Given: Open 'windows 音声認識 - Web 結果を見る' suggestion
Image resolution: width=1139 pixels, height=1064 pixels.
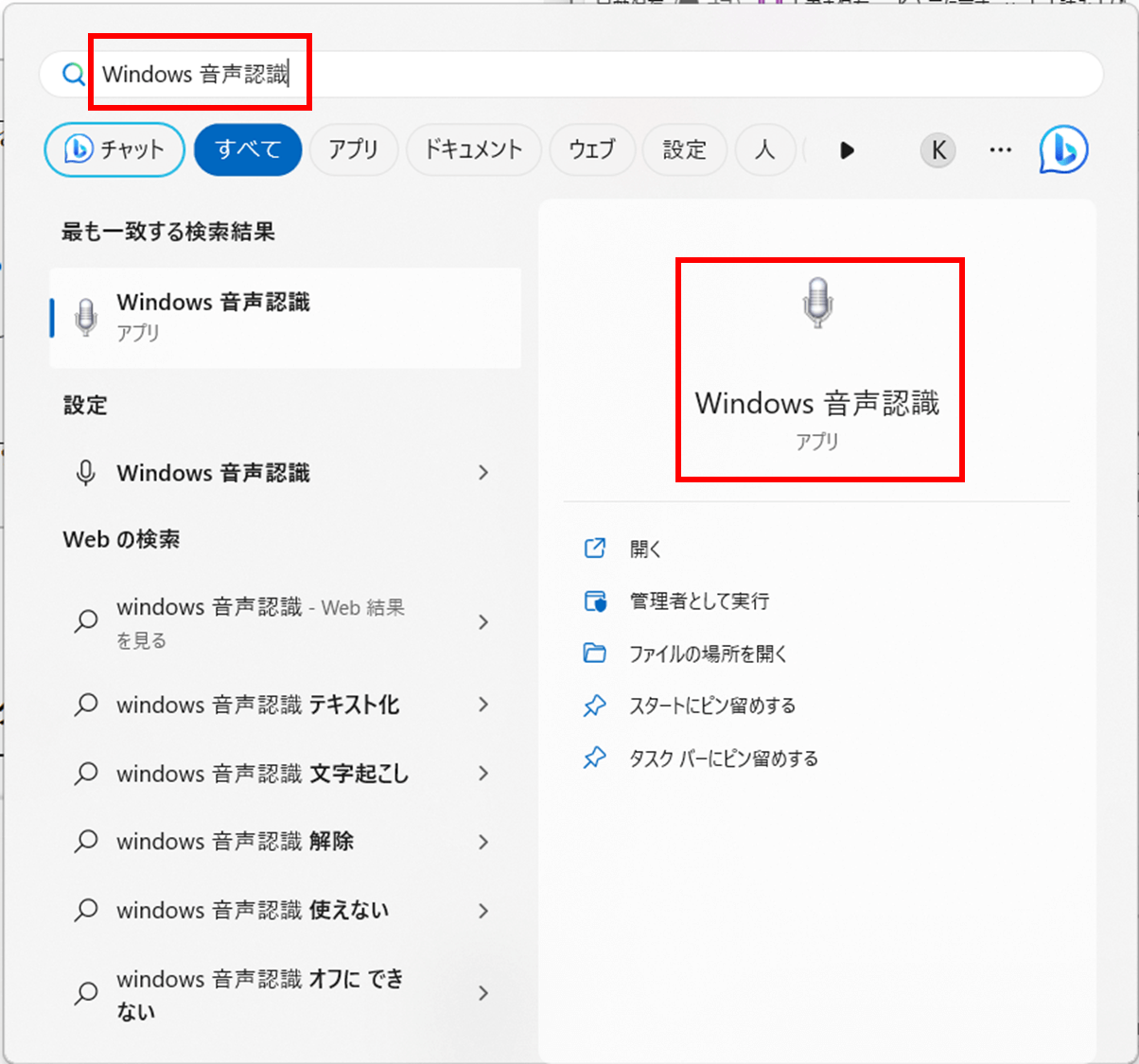Looking at the screenshot, I should 285,622.
